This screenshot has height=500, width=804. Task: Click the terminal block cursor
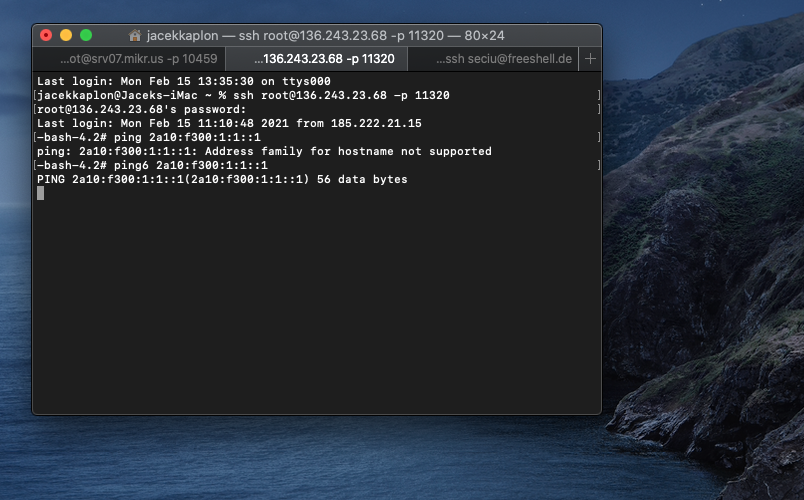point(41,193)
